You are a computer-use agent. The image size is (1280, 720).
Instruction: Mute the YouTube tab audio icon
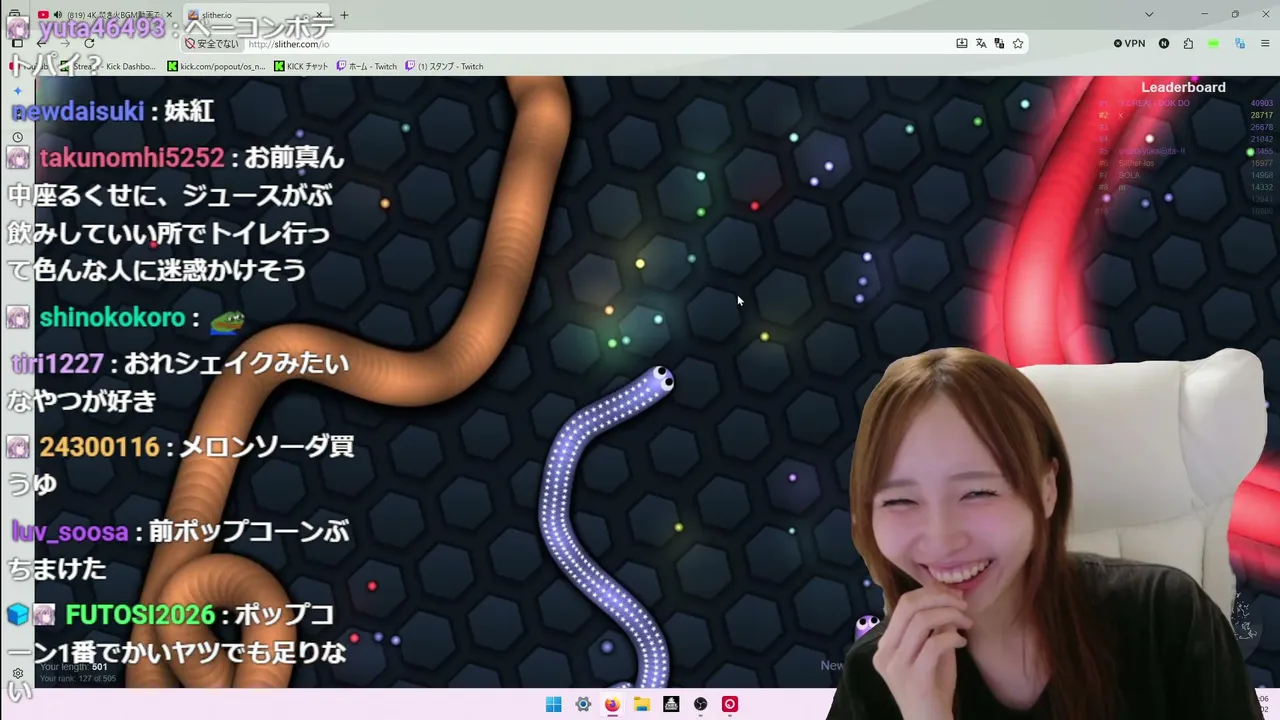coord(58,15)
